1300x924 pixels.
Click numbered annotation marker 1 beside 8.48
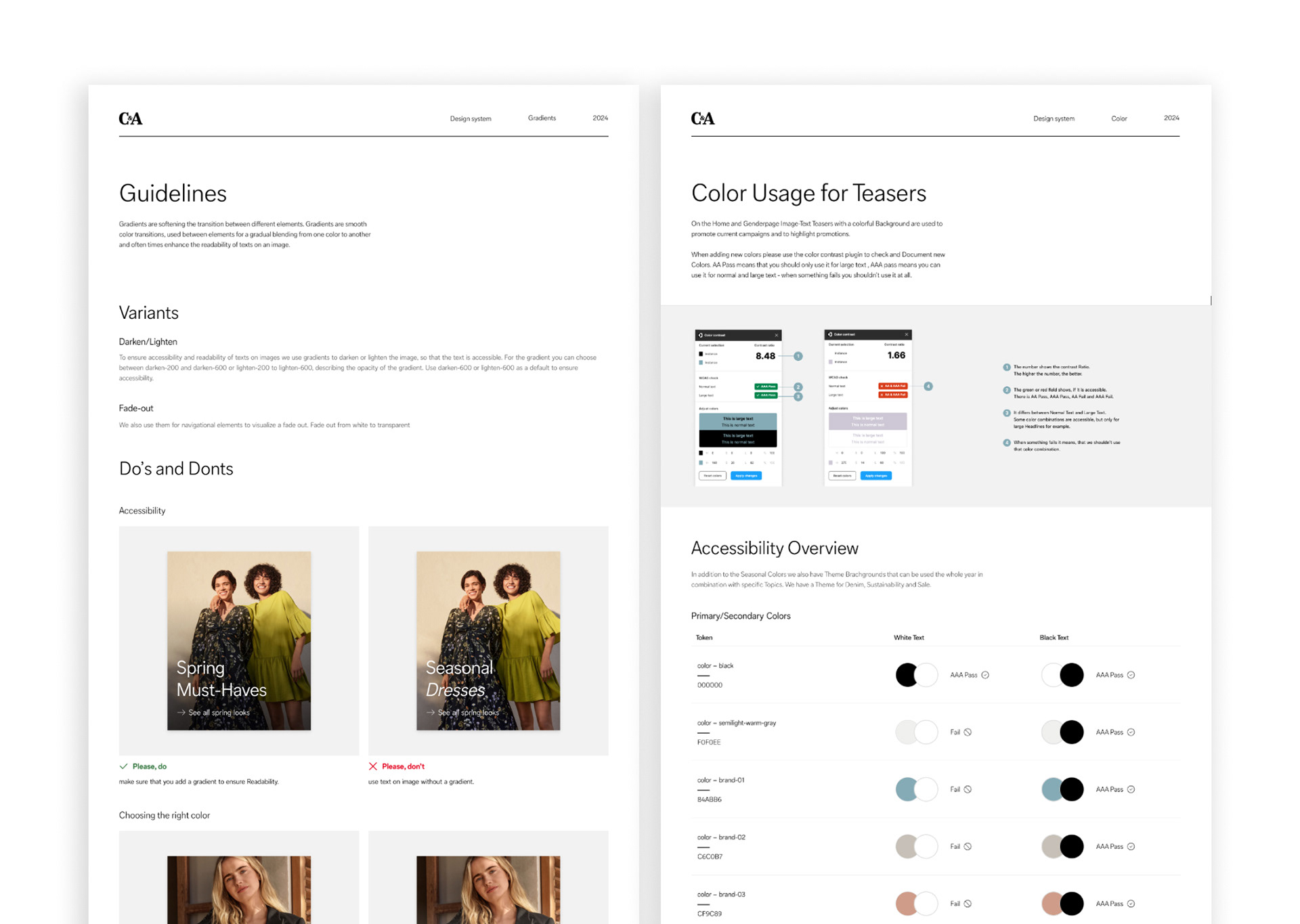[x=798, y=356]
